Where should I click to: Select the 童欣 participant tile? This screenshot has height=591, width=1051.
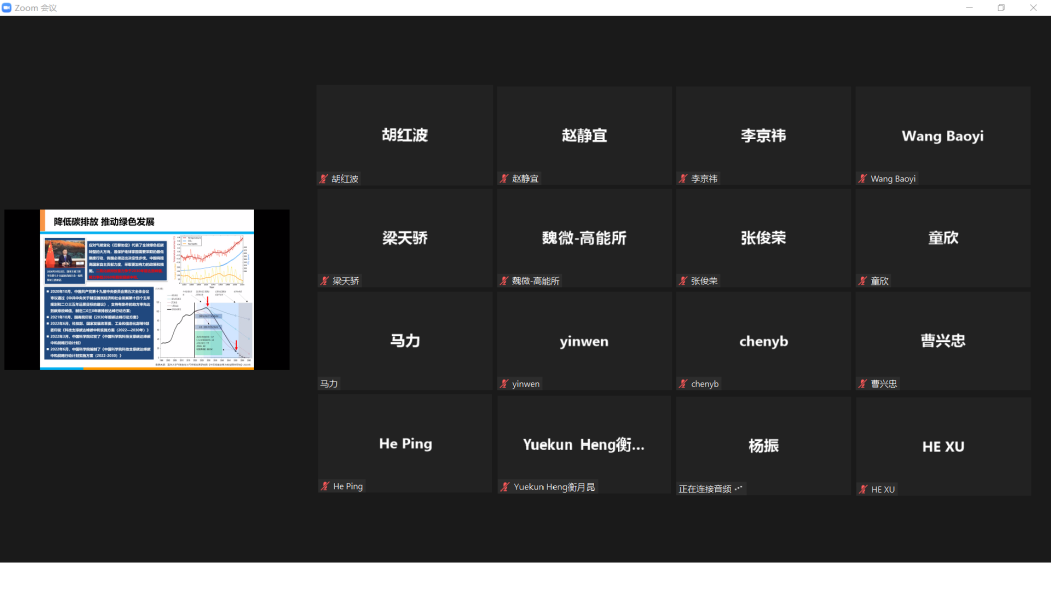pyautogui.click(x=942, y=238)
